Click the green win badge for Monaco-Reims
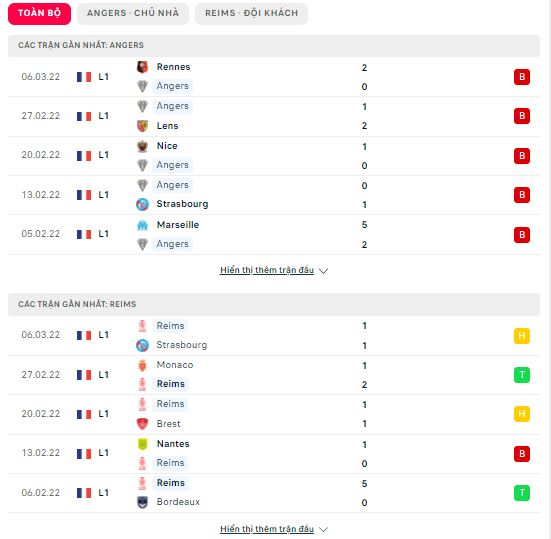 click(522, 375)
